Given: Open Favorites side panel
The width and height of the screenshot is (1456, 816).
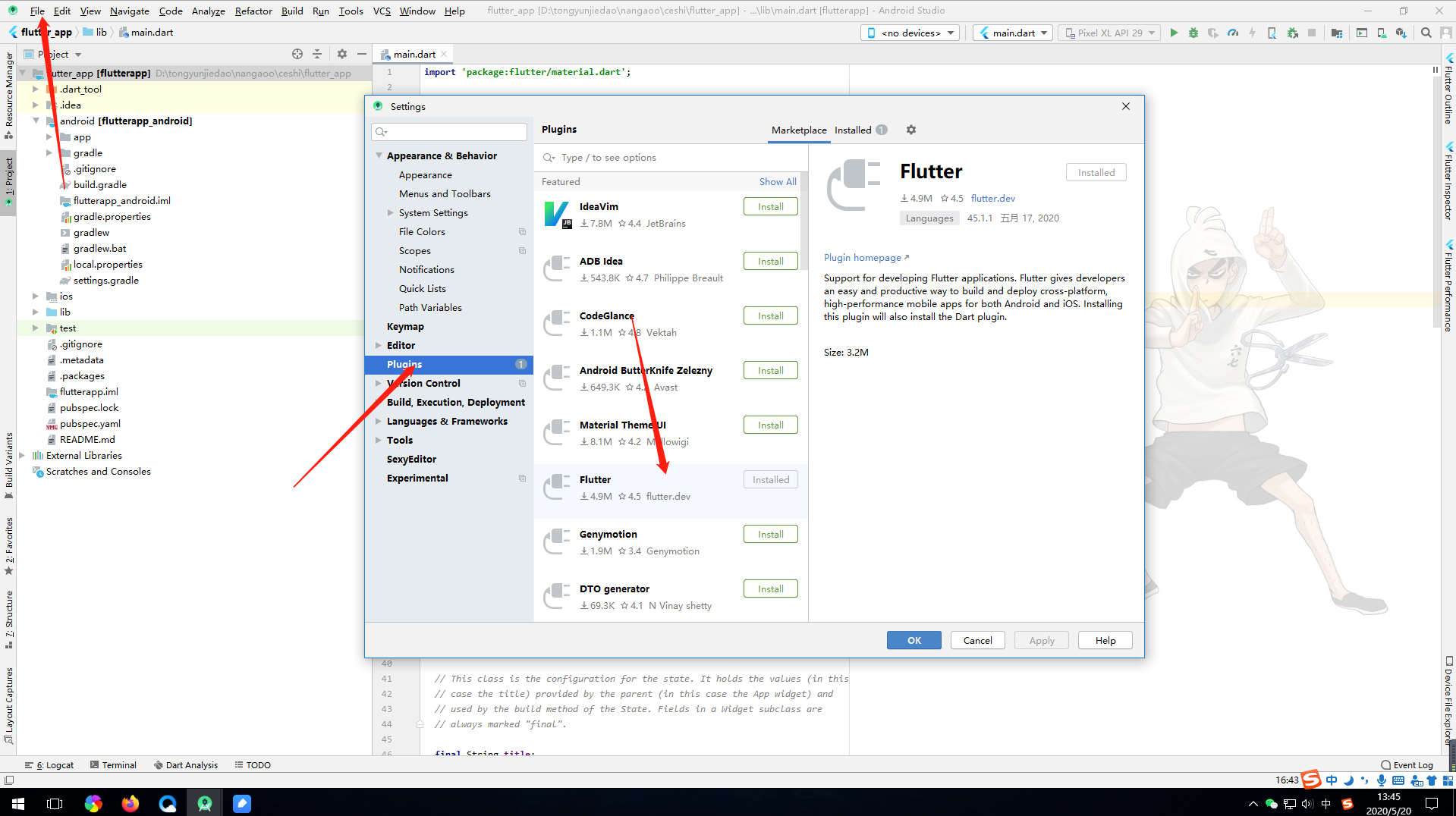Looking at the screenshot, I should point(9,546).
